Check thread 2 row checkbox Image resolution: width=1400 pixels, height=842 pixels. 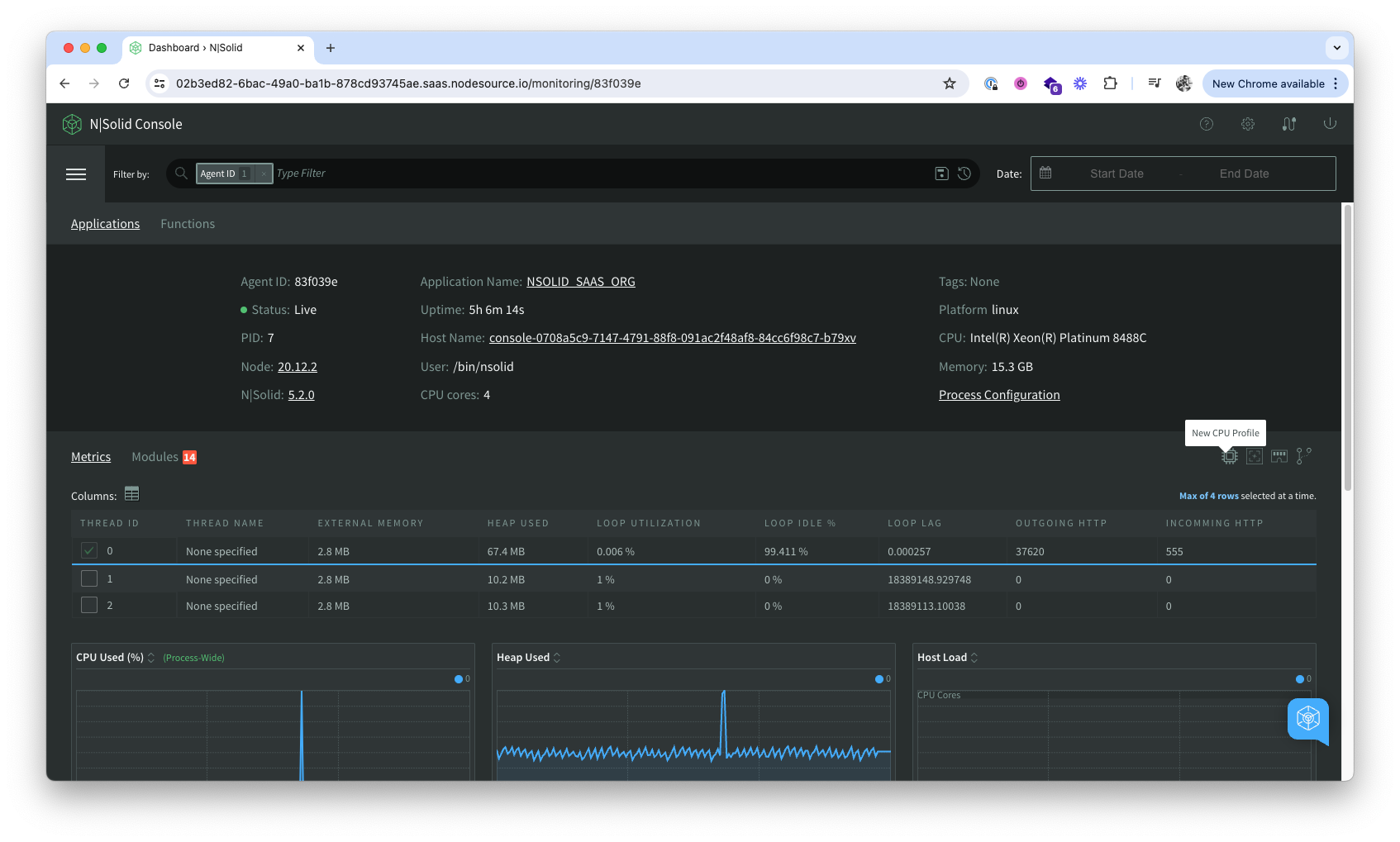tap(89, 605)
